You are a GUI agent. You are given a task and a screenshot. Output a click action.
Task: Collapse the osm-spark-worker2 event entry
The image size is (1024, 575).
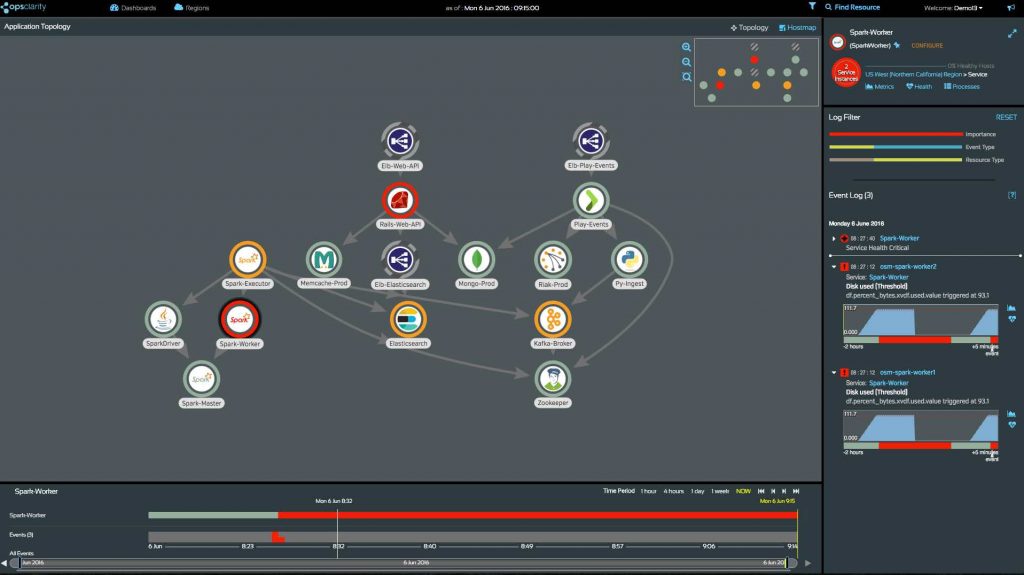(x=834, y=267)
